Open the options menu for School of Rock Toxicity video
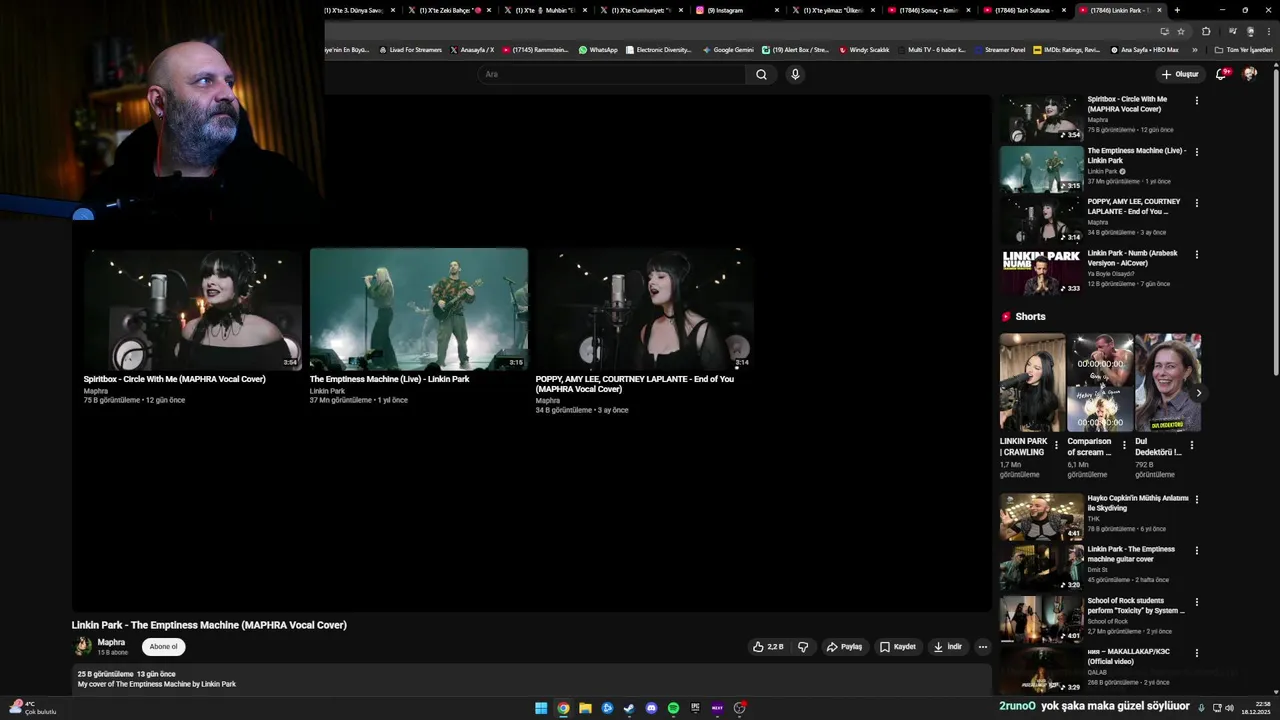Viewport: 1280px width, 720px height. pyautogui.click(x=1196, y=602)
